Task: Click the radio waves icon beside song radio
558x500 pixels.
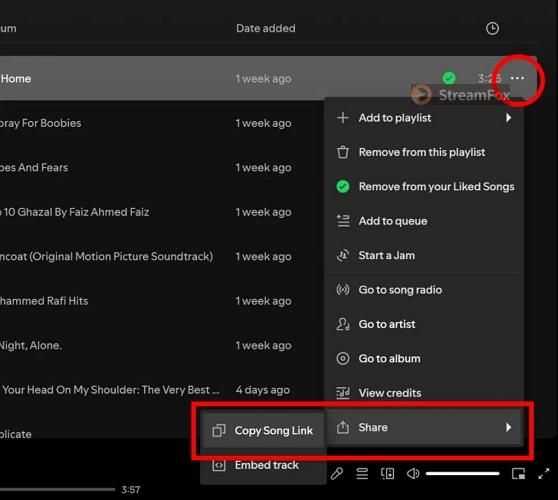Action: [343, 290]
